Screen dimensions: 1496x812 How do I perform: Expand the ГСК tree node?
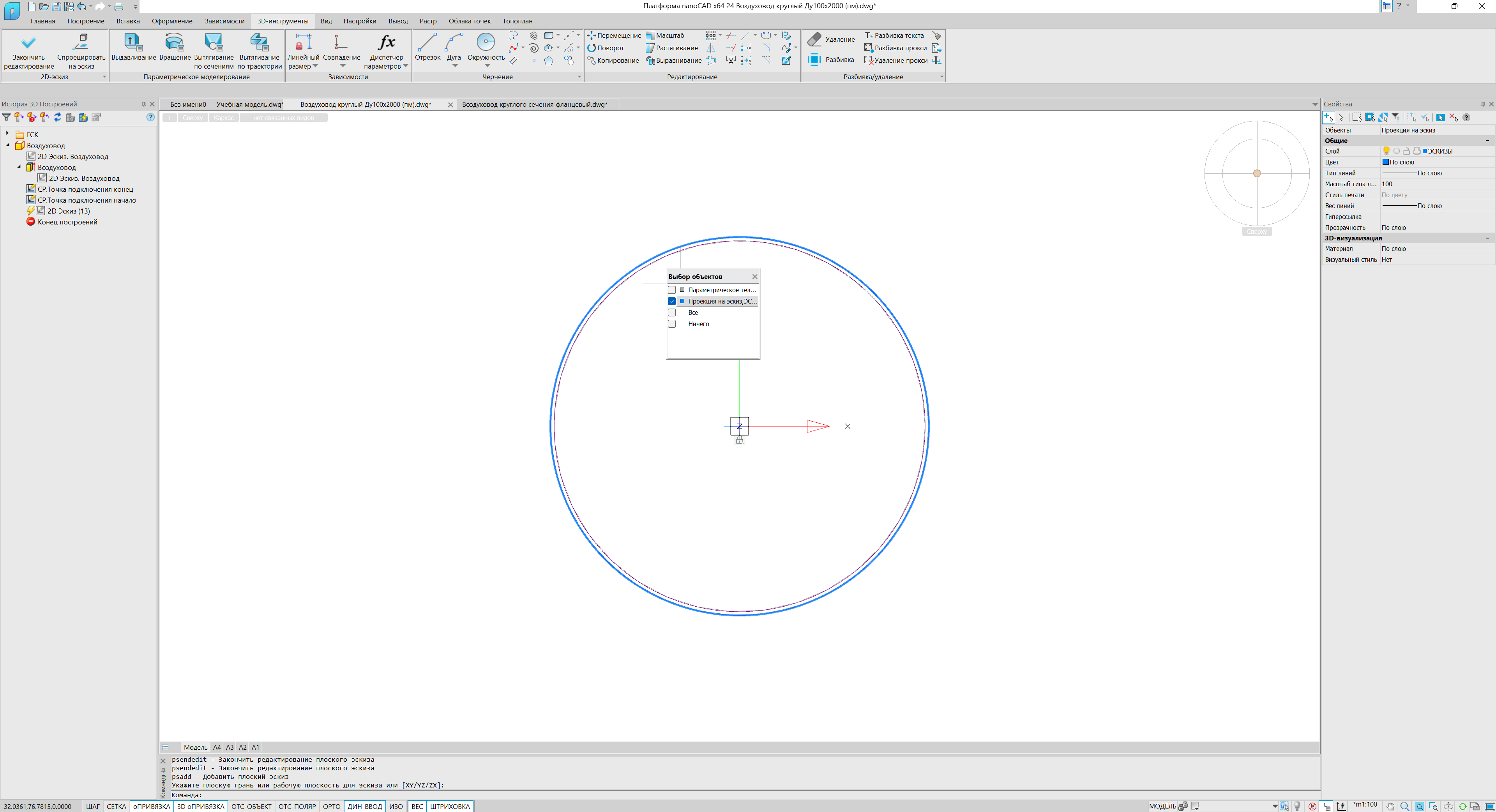click(x=7, y=134)
